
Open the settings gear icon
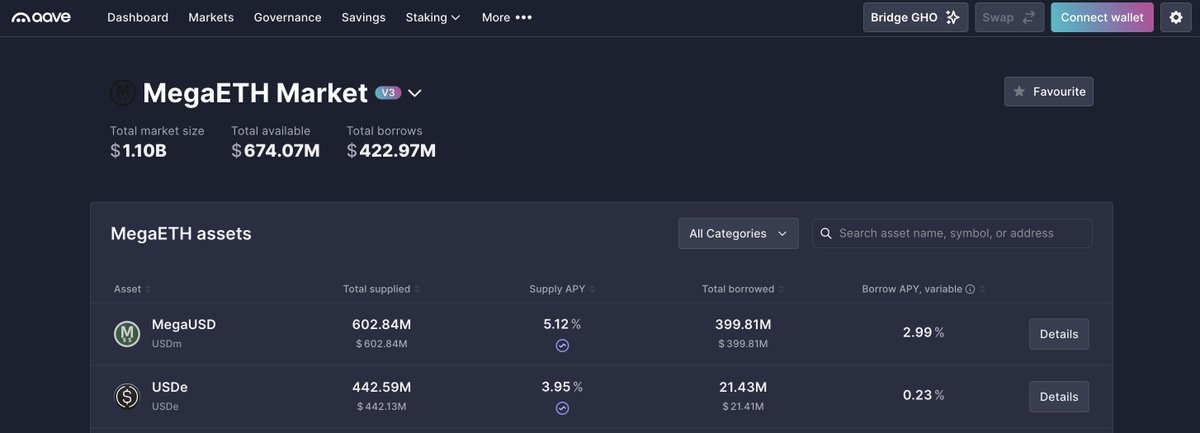[x=1175, y=17]
